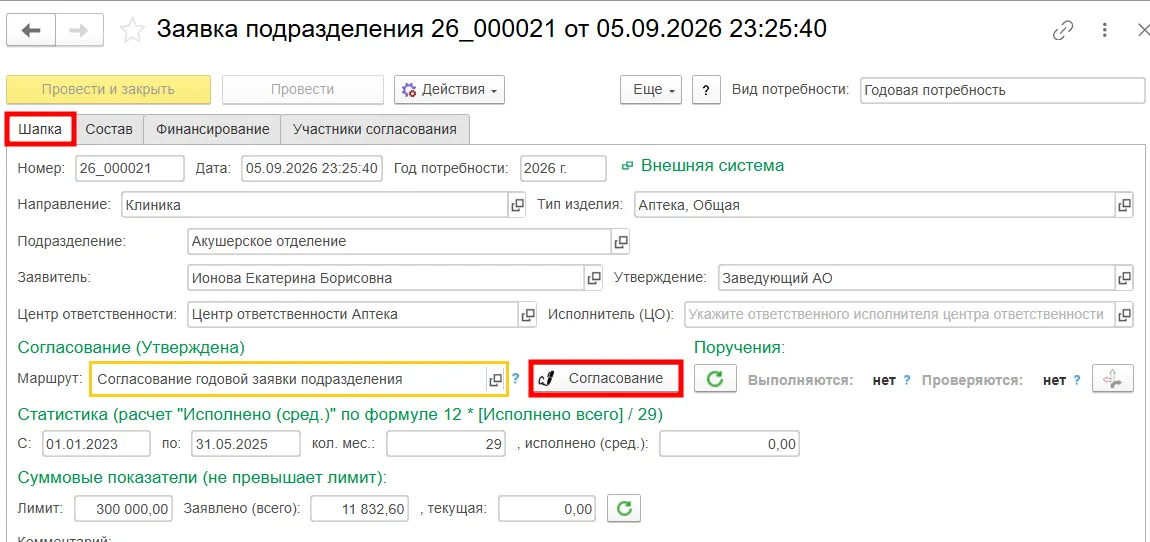
Task: Expand the Еще dropdown menu
Action: (651, 90)
